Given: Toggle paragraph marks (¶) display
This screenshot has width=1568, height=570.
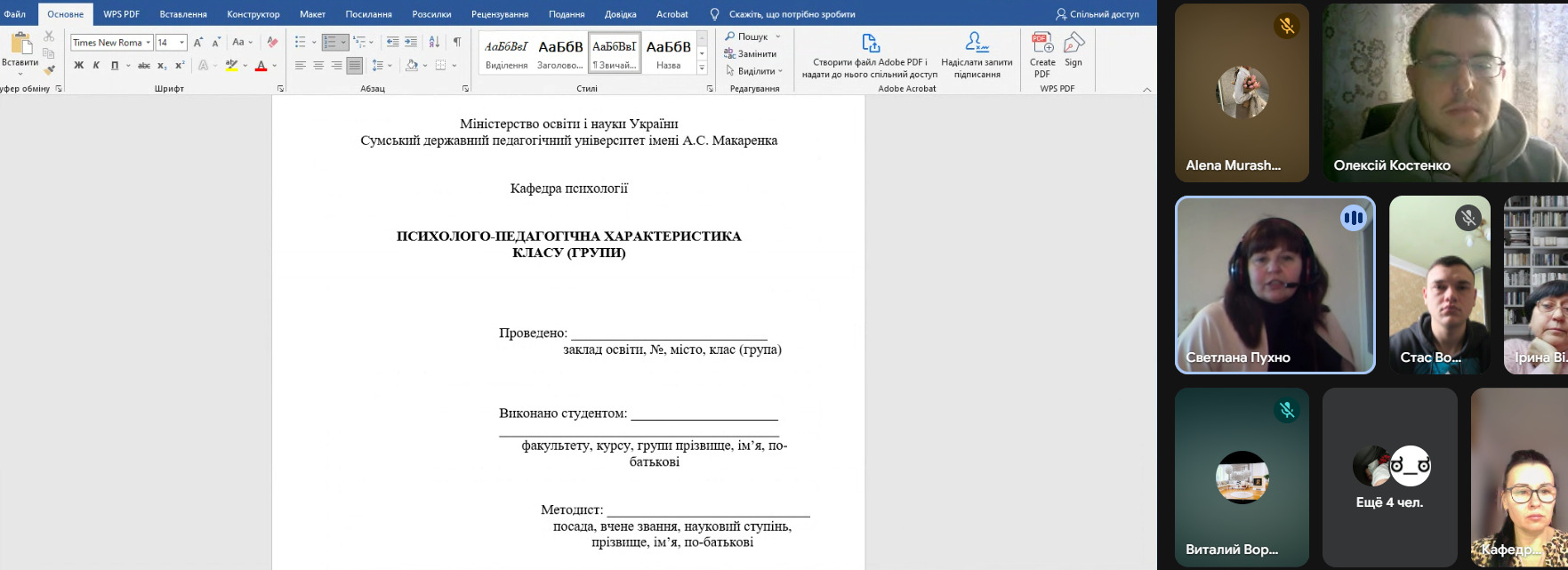Looking at the screenshot, I should 457,42.
